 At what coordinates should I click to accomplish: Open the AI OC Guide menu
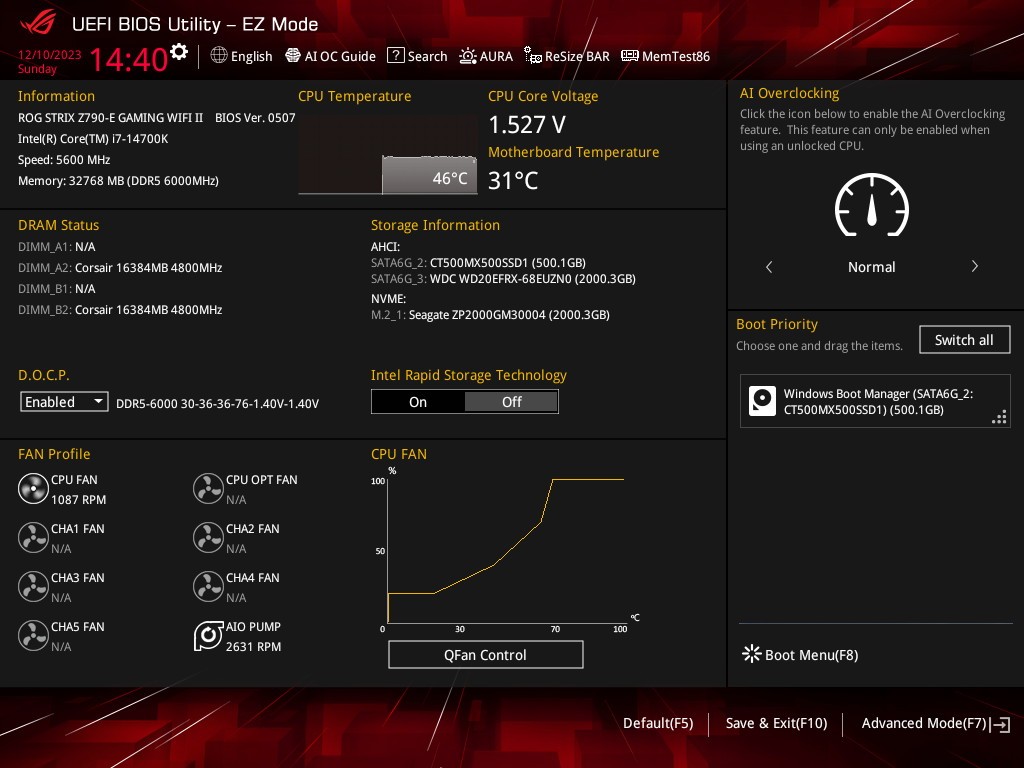pyautogui.click(x=330, y=56)
